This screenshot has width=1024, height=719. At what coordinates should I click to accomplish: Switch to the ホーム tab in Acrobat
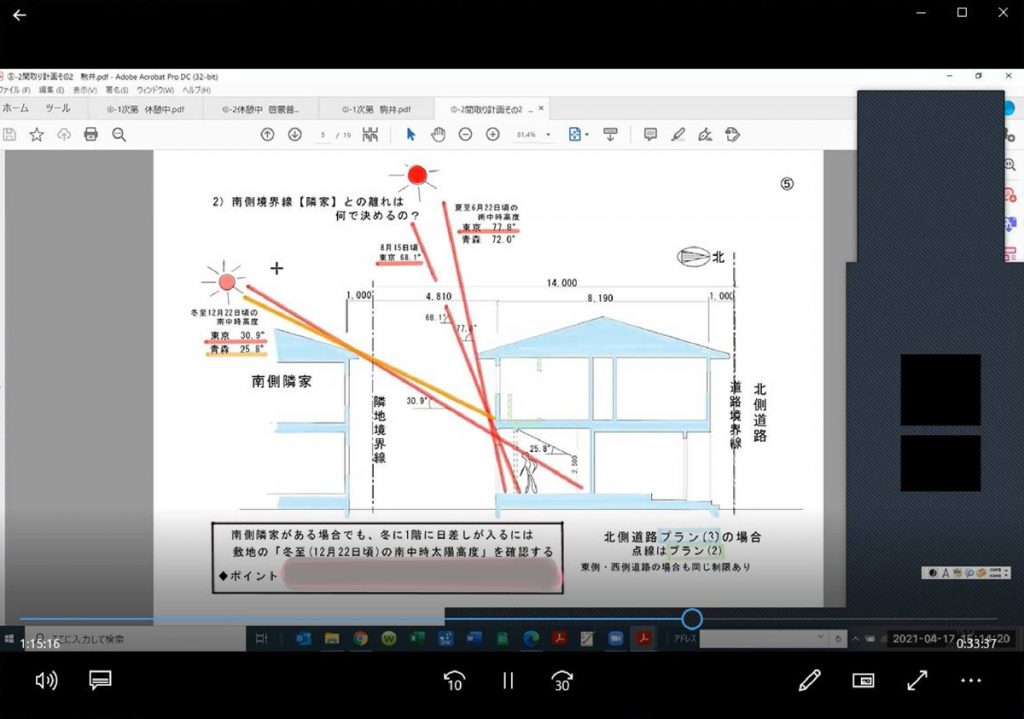point(16,108)
